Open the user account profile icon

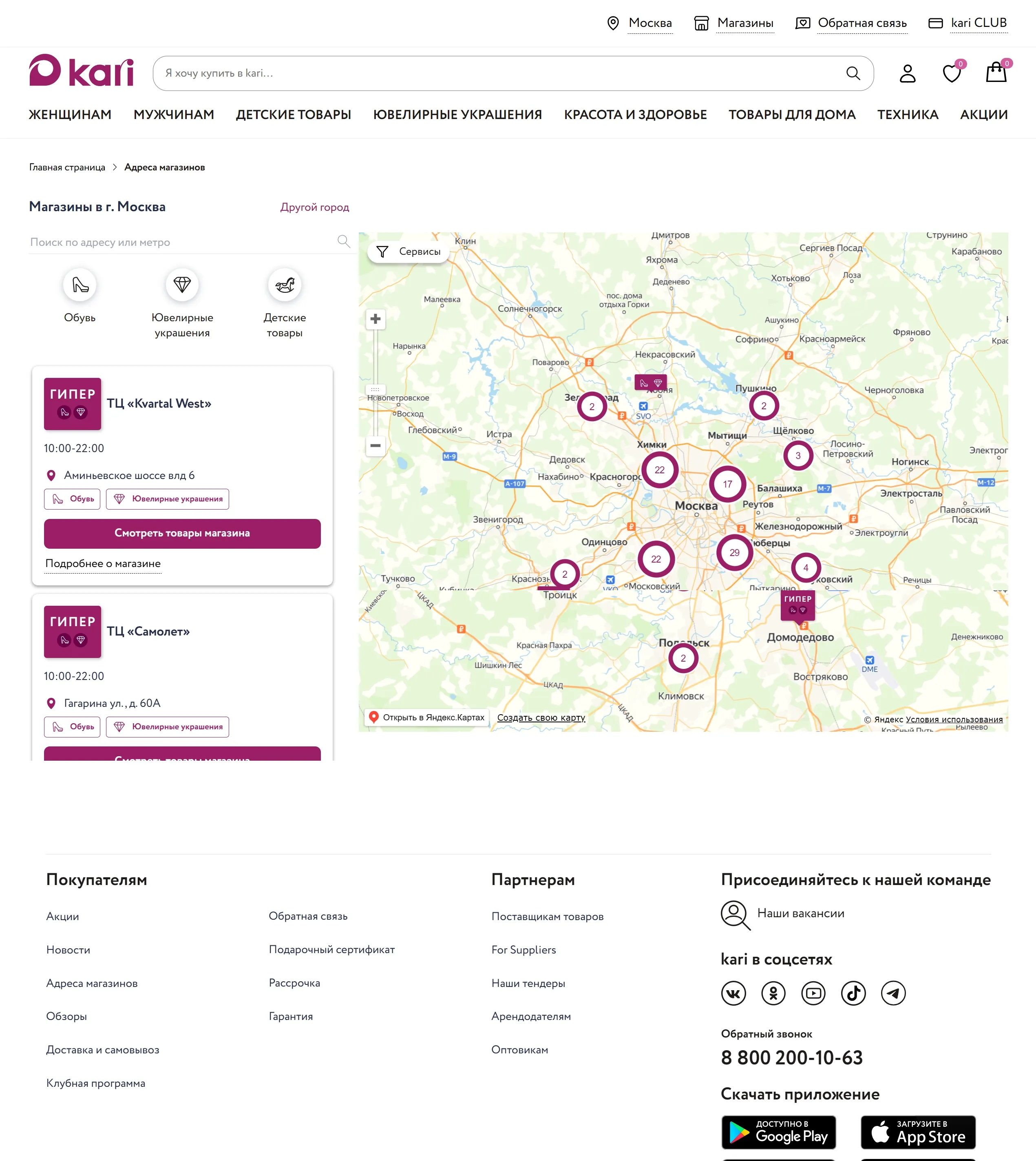(907, 73)
